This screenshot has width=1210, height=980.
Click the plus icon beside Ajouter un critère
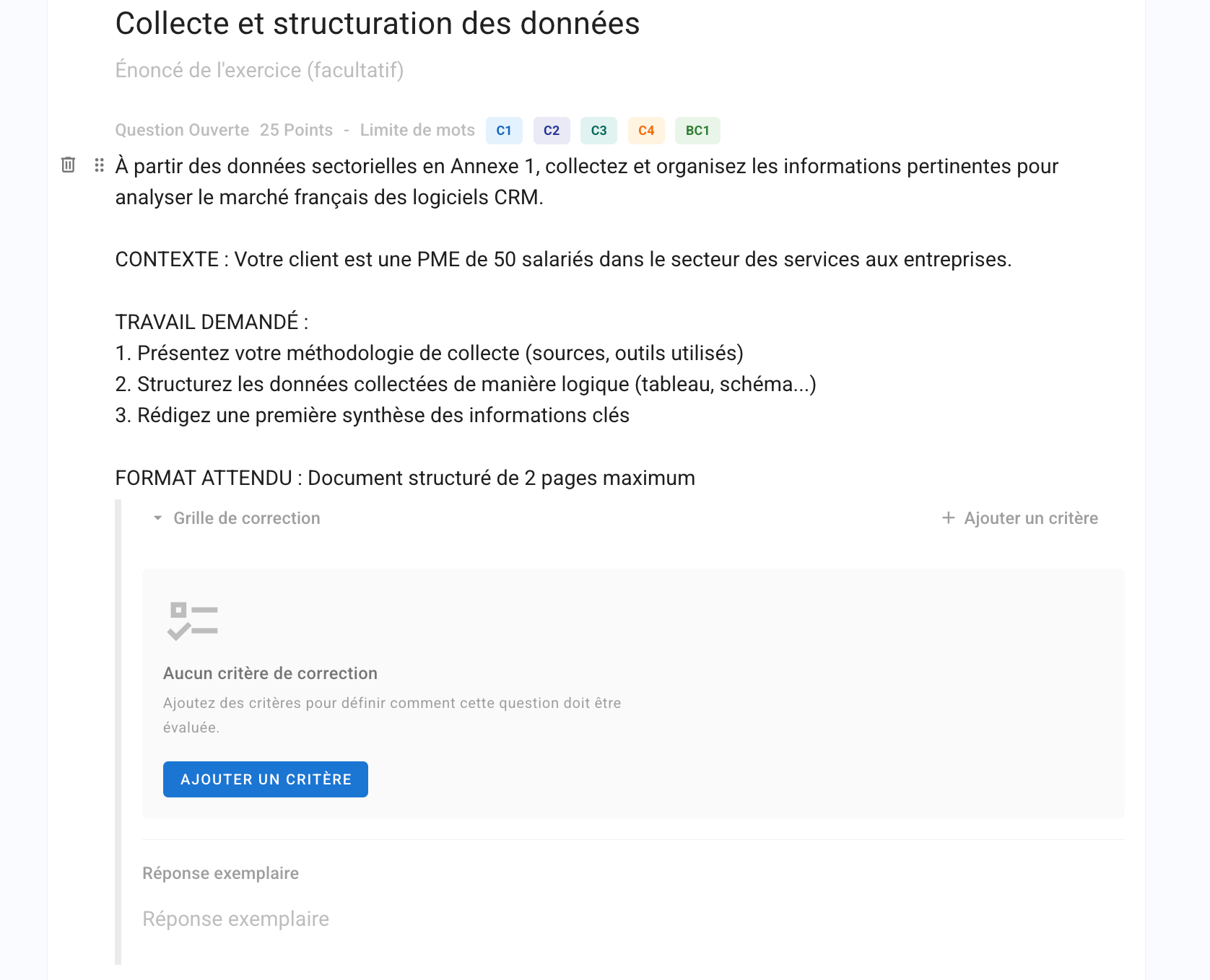coord(948,518)
